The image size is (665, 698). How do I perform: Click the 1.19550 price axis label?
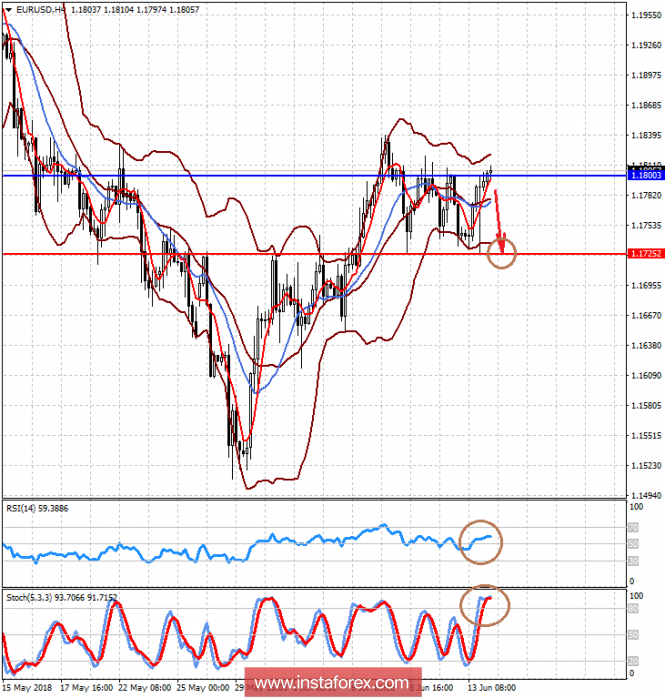[646, 15]
